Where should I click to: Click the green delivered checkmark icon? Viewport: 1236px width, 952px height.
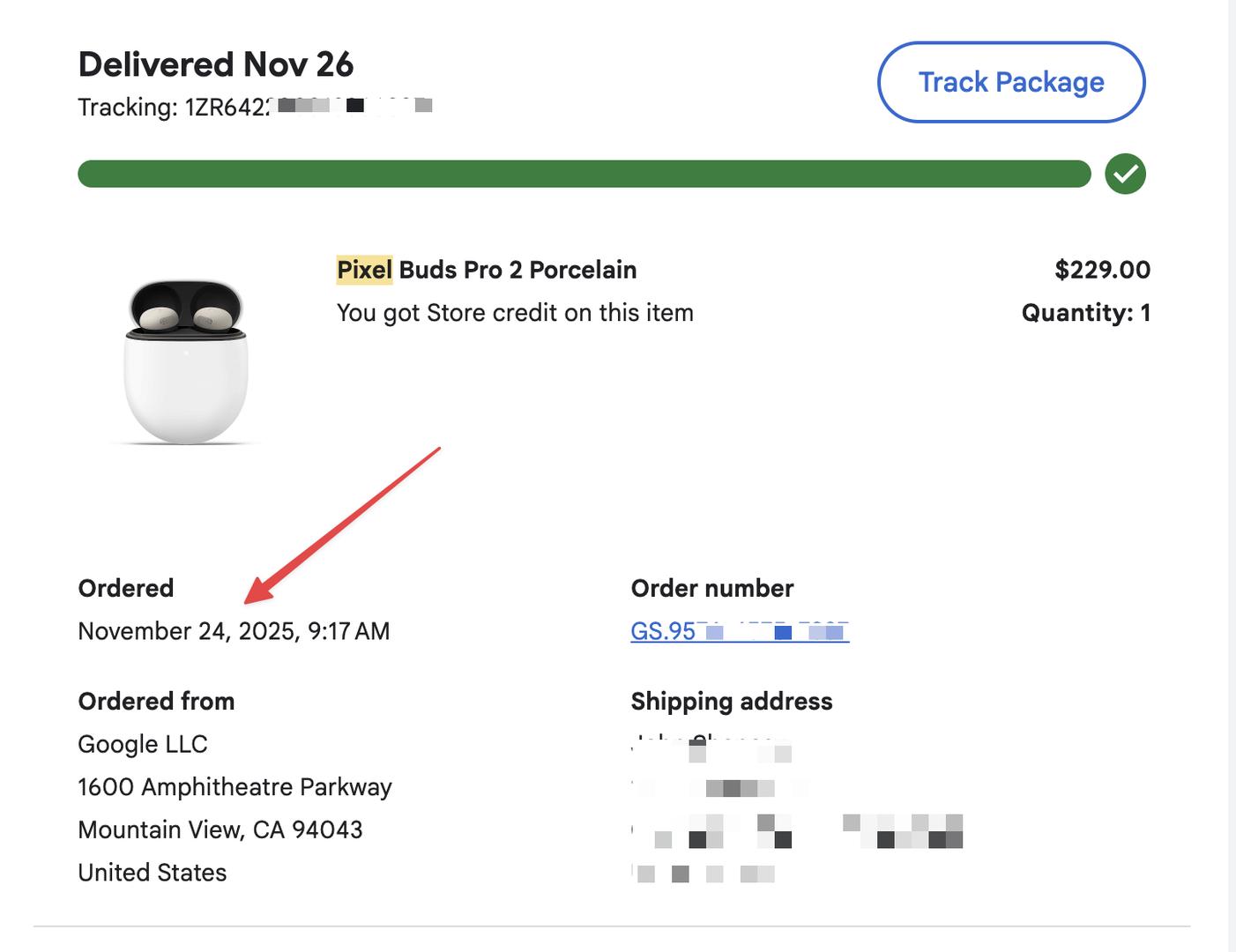click(x=1125, y=174)
